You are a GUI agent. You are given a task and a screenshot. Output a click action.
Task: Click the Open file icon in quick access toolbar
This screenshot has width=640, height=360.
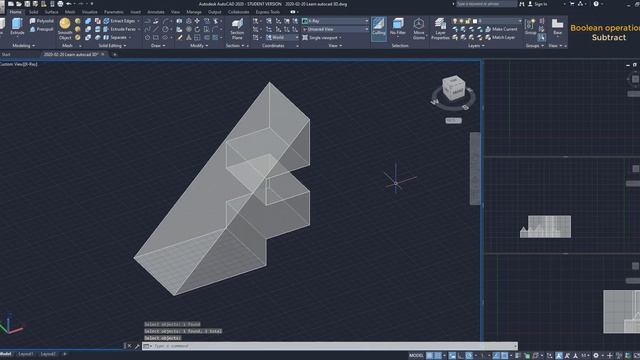(19, 4)
